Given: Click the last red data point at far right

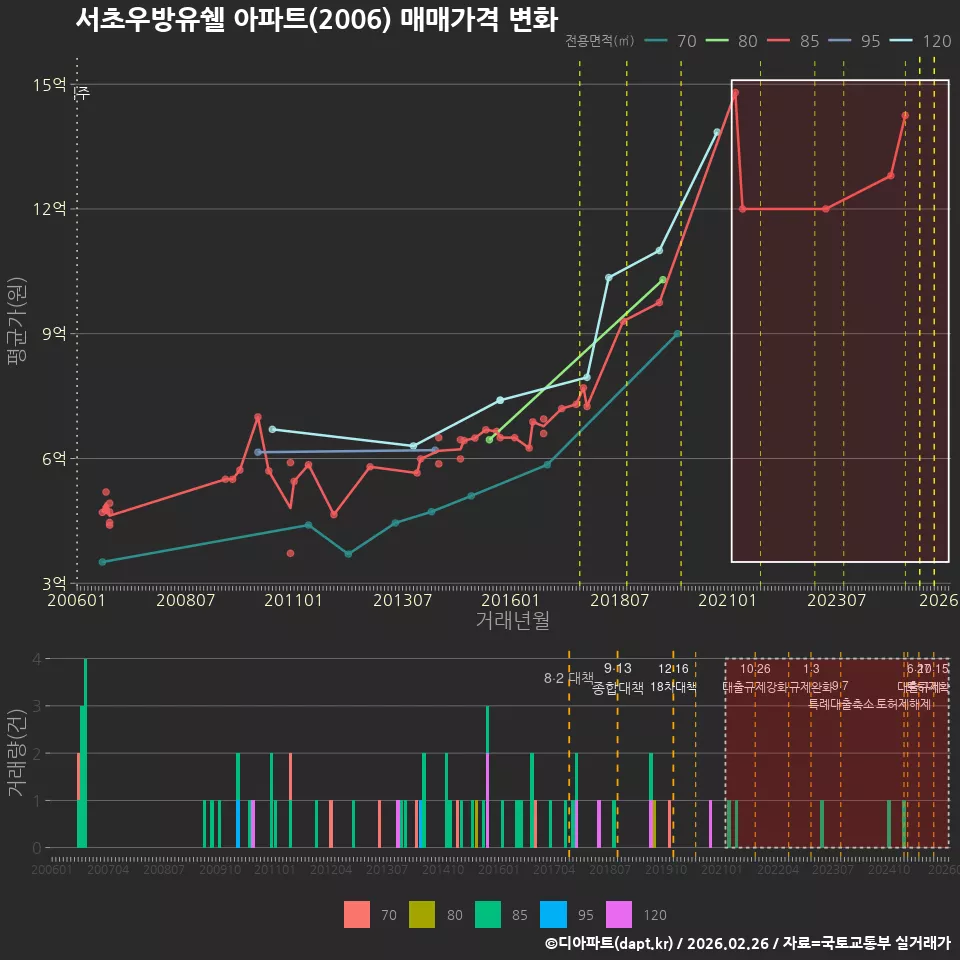Looking at the screenshot, I should [905, 116].
